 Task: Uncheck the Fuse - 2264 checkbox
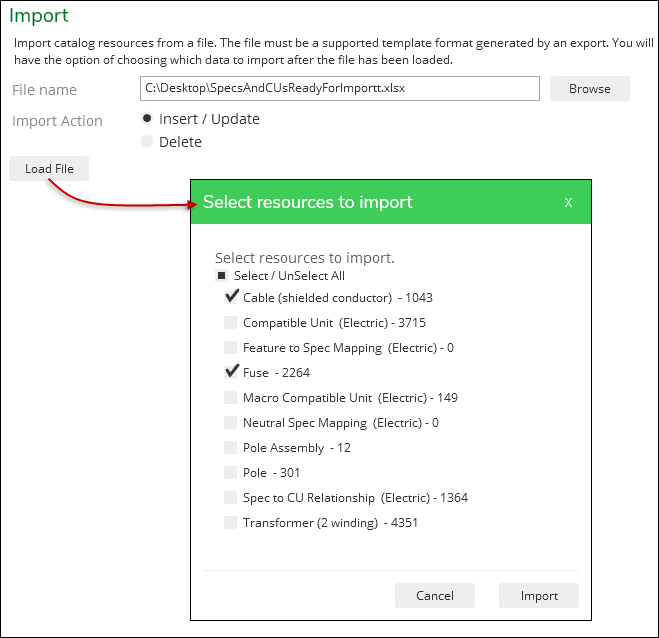point(231,372)
